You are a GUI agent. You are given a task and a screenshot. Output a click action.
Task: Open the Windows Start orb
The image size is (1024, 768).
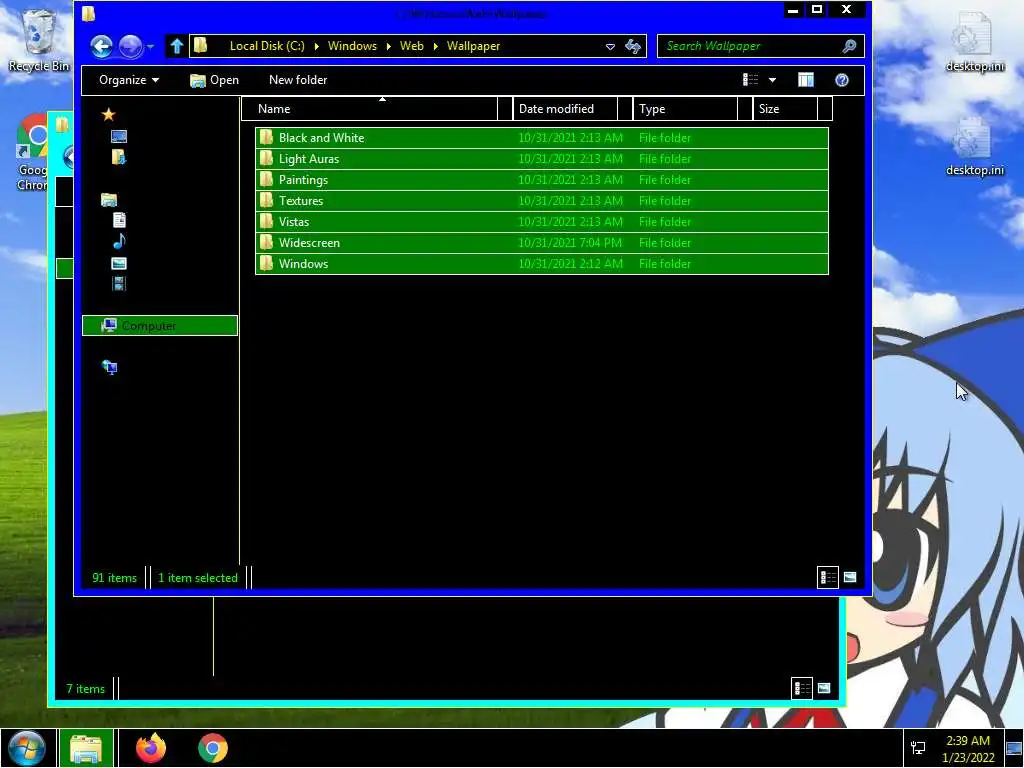[x=27, y=748]
